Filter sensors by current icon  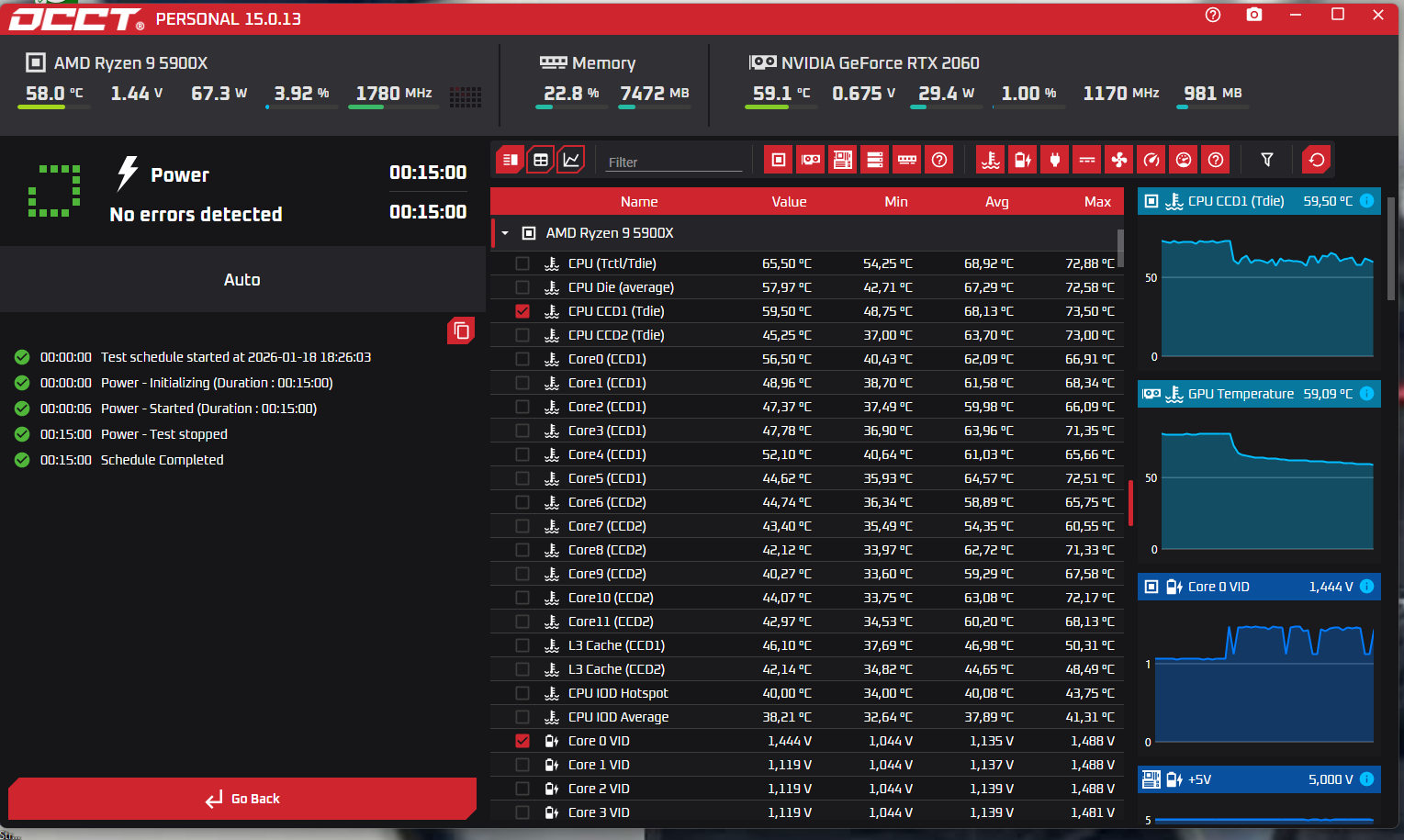[1087, 160]
